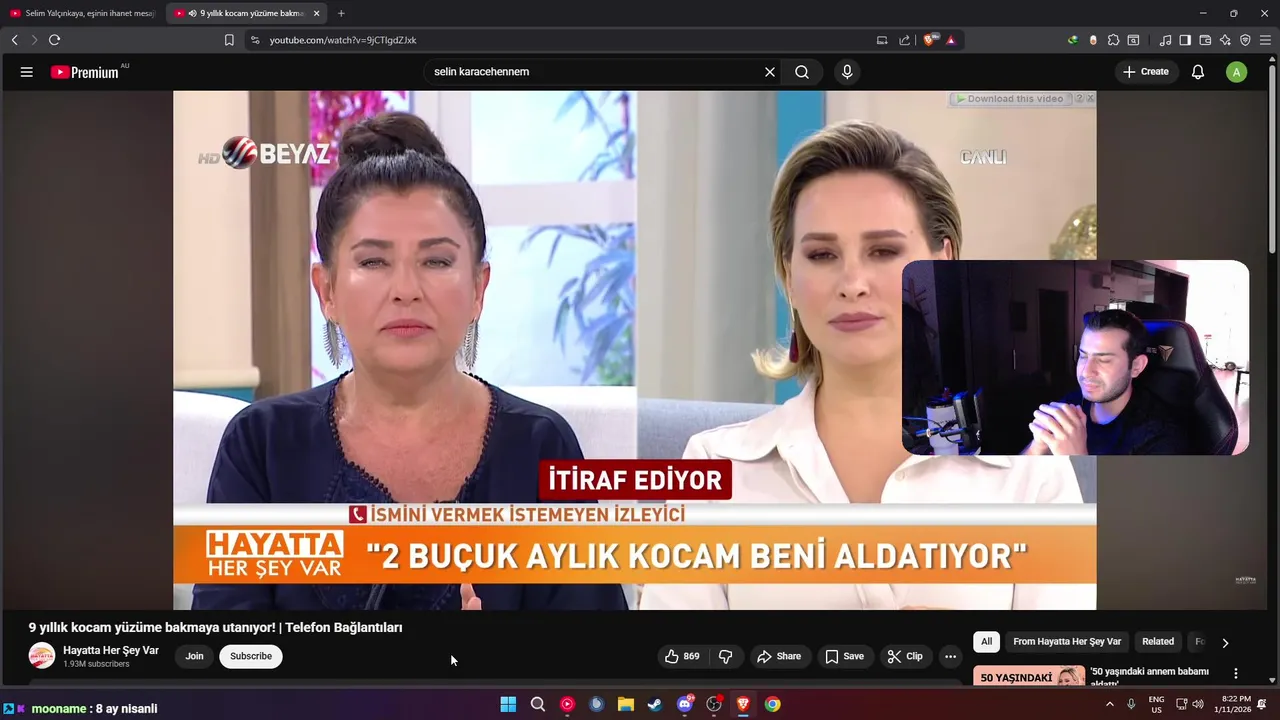Screen dimensions: 1280x720
Task: Open the Brave playlist music note icon
Action: [x=1165, y=40]
